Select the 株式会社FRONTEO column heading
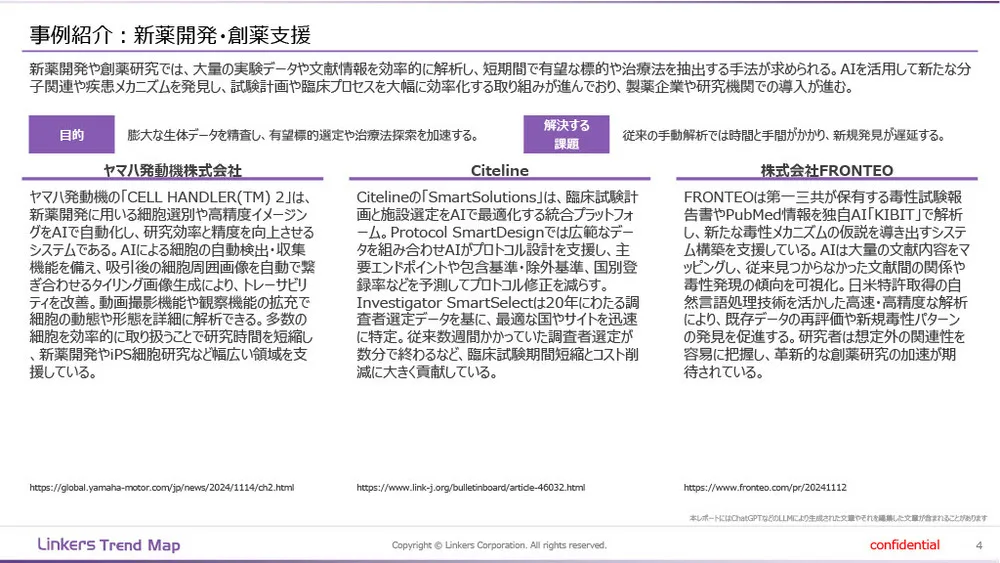The image size is (1000, 563). click(826, 171)
